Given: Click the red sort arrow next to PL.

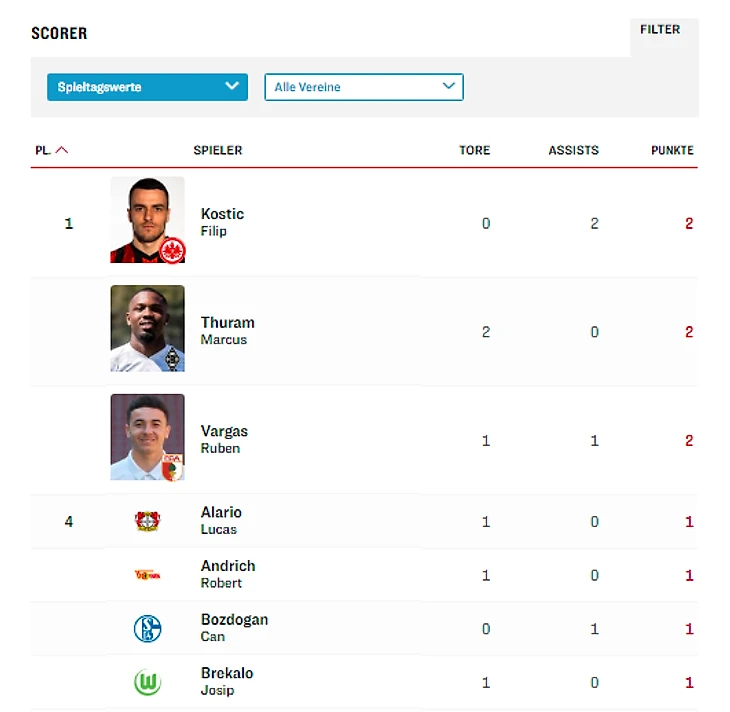Looking at the screenshot, I should 62,150.
